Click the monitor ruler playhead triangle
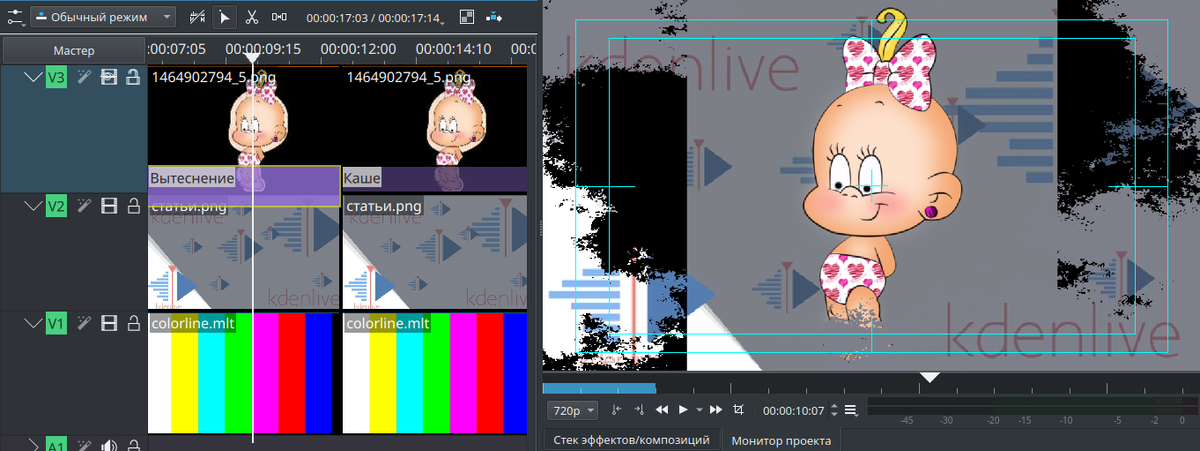The width and height of the screenshot is (1200, 451). click(930, 377)
